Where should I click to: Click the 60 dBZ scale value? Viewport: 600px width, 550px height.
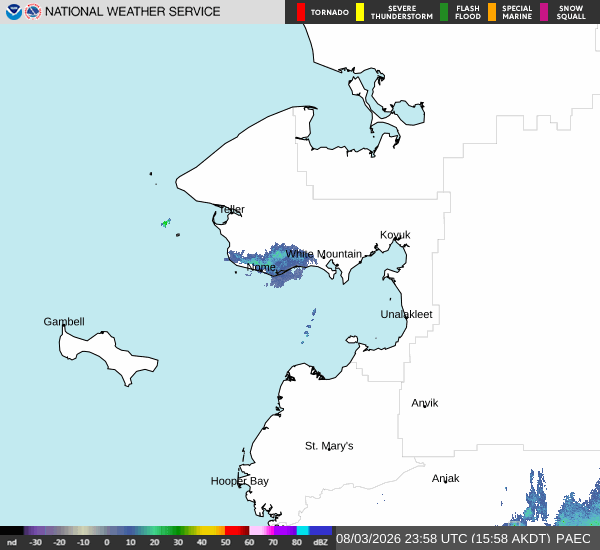[249, 542]
